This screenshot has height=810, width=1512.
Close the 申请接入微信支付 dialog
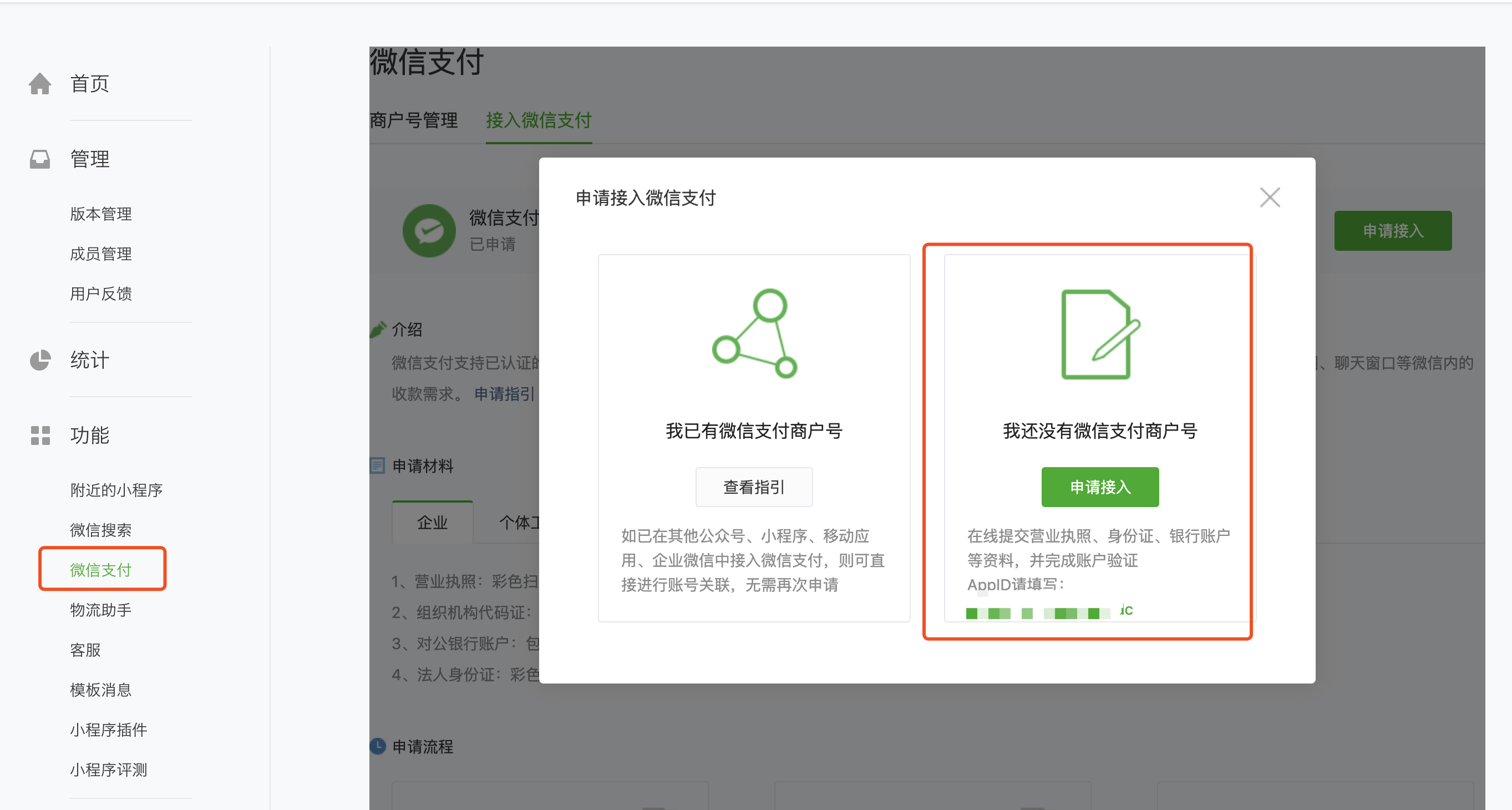tap(1270, 198)
